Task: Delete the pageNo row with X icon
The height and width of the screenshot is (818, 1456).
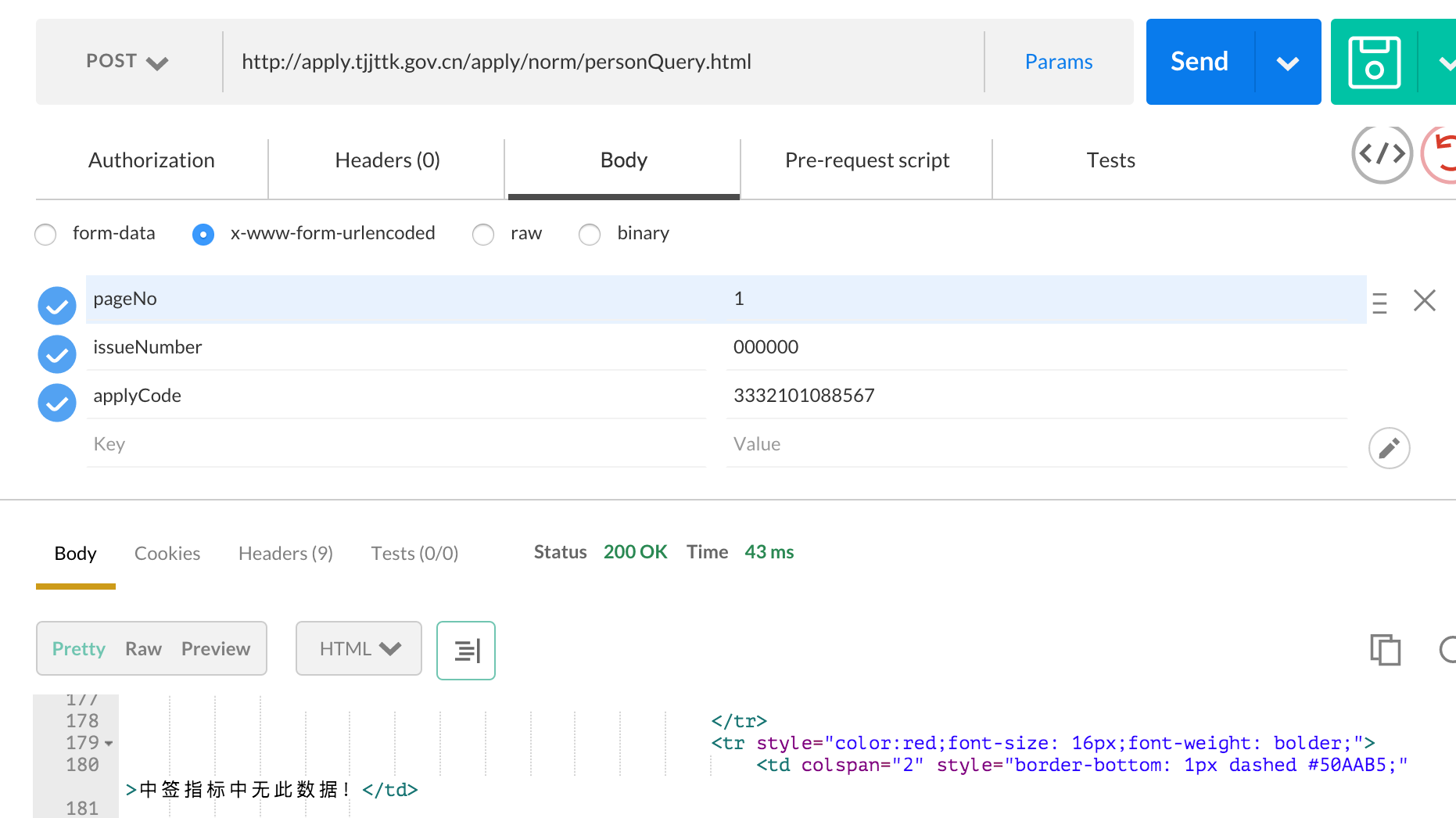Action: [x=1425, y=300]
